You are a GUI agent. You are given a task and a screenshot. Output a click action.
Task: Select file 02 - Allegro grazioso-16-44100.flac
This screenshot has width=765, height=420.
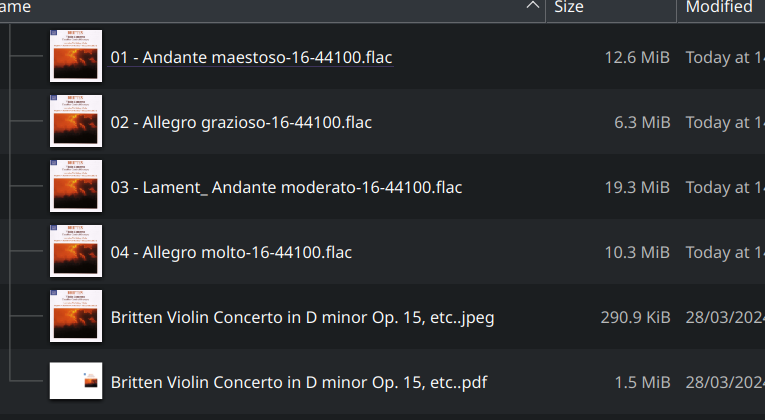241,122
